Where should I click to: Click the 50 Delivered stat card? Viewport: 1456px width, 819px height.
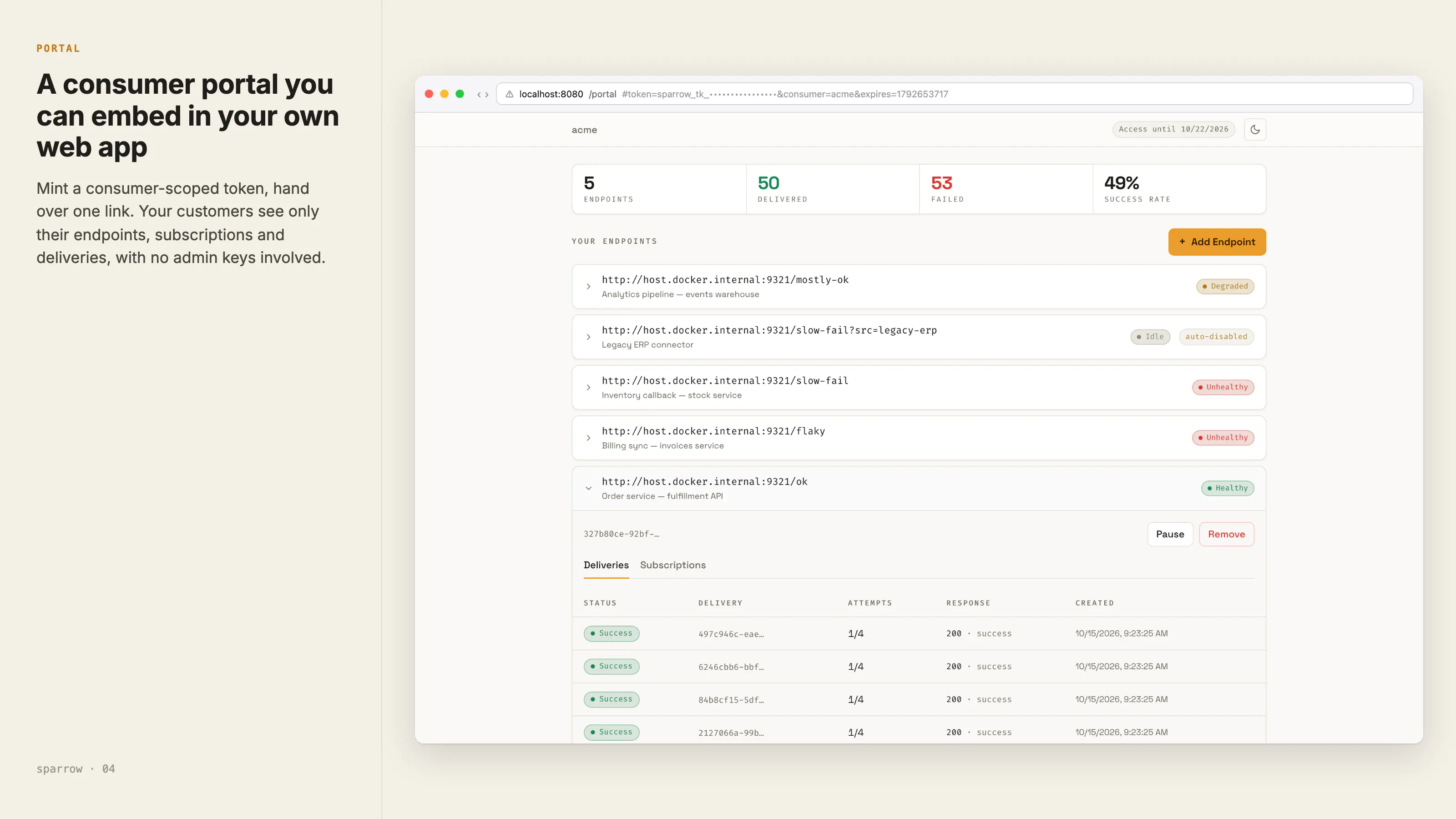point(833,189)
